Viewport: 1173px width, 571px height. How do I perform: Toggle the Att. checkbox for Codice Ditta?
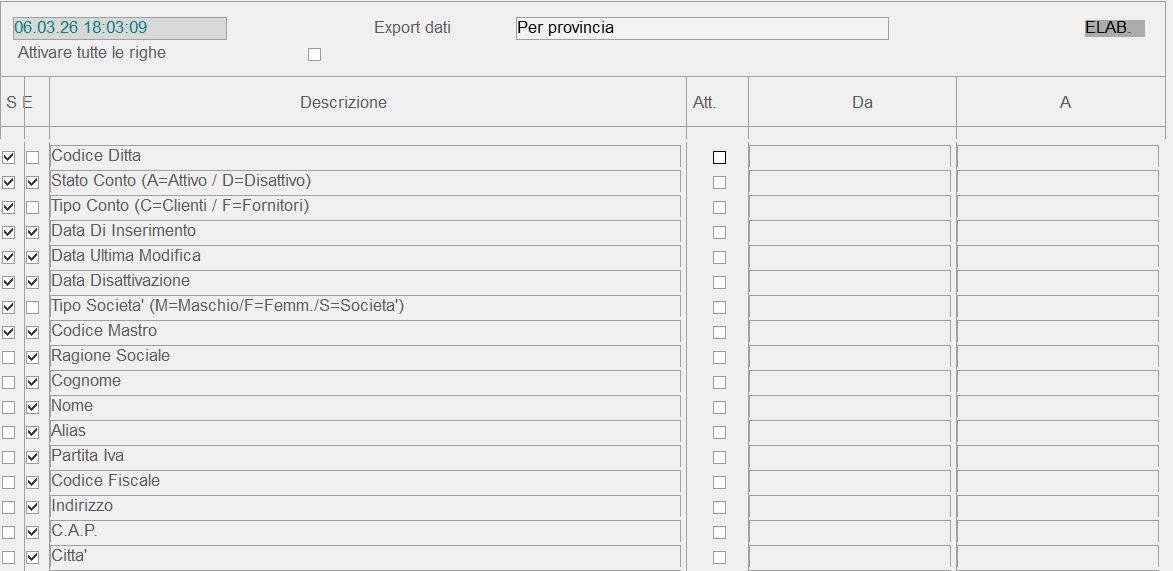(719, 157)
